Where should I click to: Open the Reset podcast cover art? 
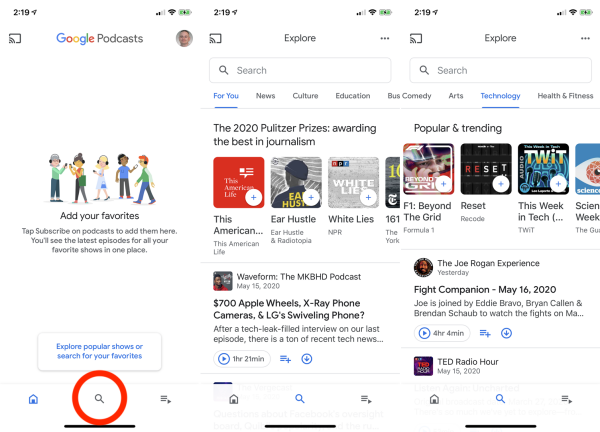[486, 169]
